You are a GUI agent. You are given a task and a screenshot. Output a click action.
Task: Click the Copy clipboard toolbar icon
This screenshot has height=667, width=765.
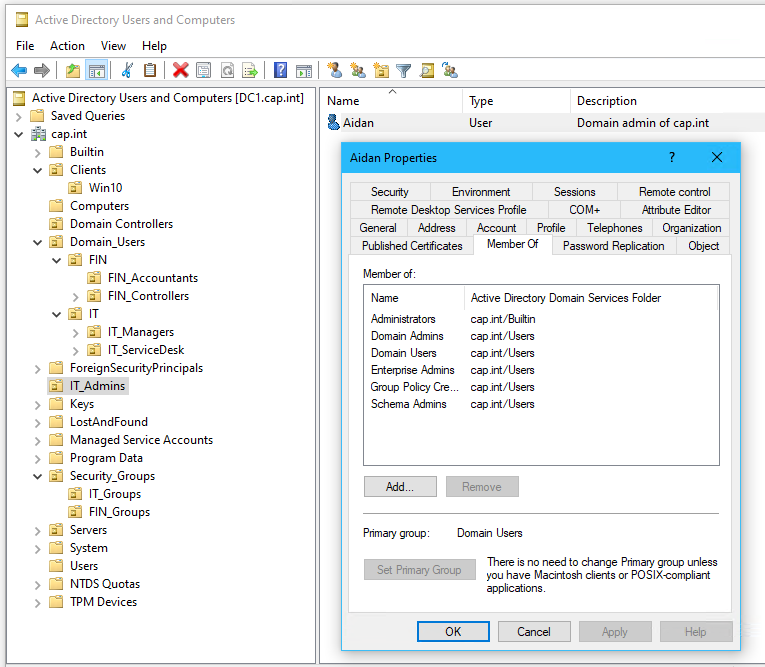click(x=150, y=71)
